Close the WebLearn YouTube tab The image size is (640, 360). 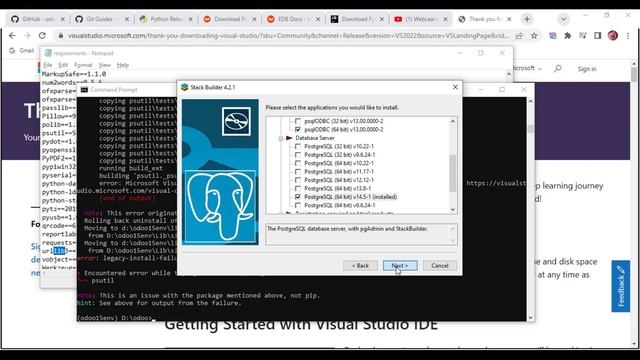pos(445,19)
